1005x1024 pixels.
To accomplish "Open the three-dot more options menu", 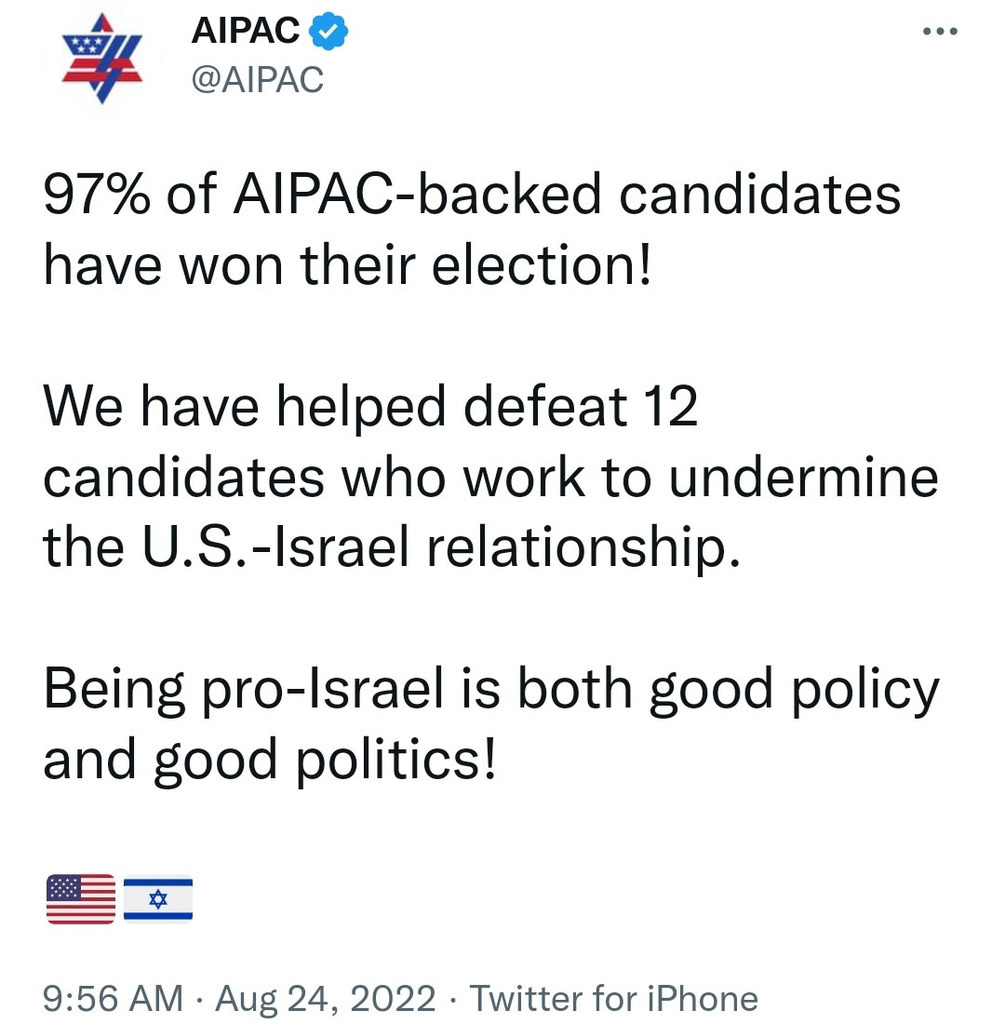I will coord(940,33).
